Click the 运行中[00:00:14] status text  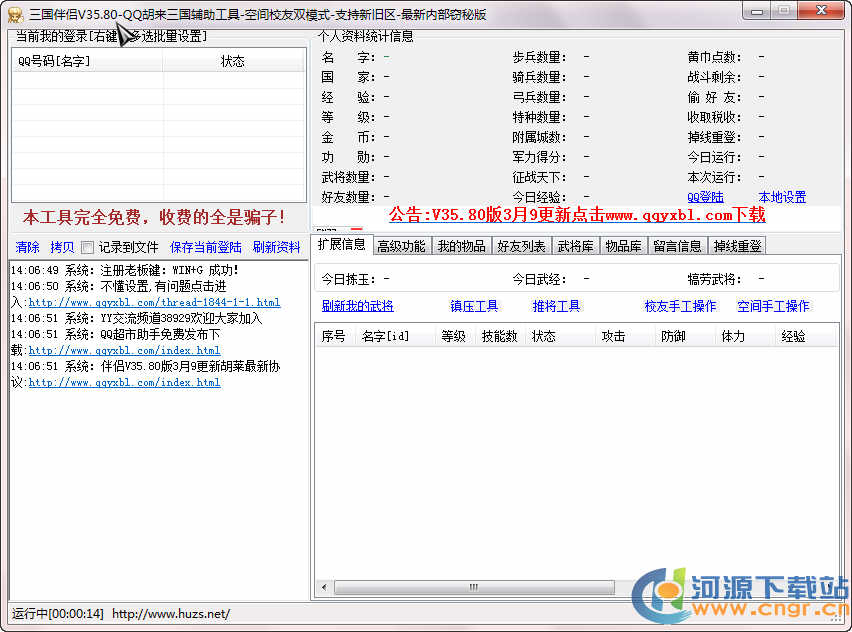[x=58, y=614]
